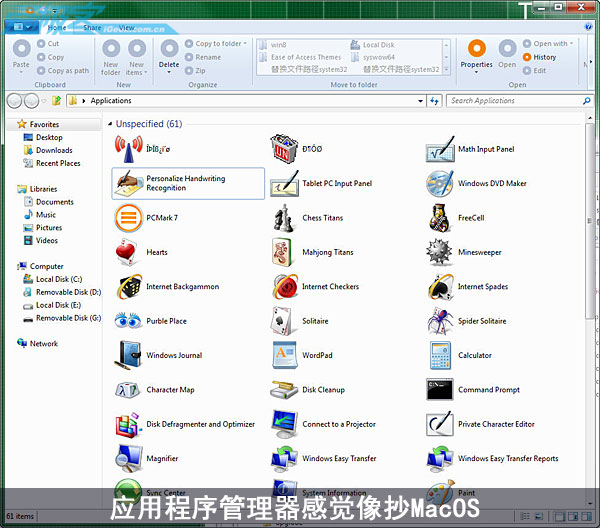The image size is (600, 528).
Task: Launch Spider Solitaire
Action: (466, 321)
